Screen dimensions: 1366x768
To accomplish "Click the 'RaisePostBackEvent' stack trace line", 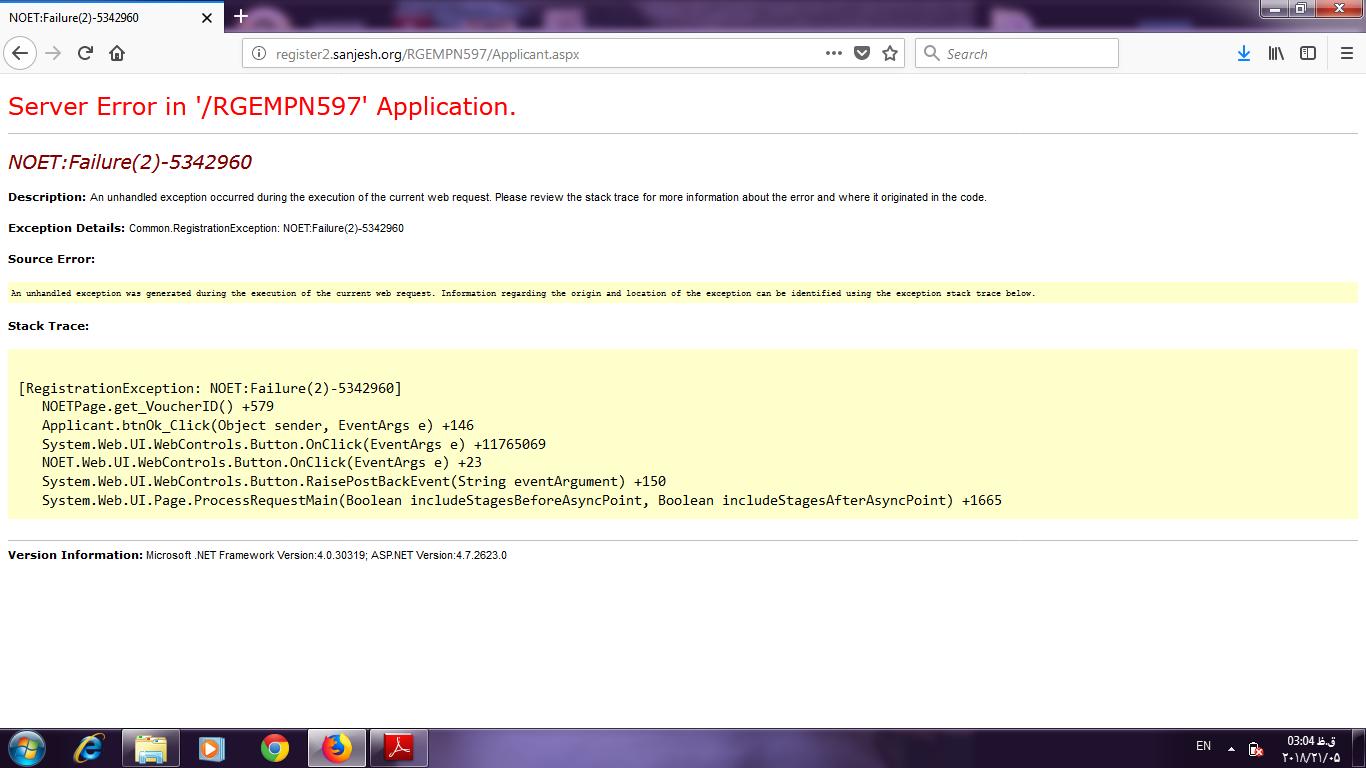I will 354,482.
